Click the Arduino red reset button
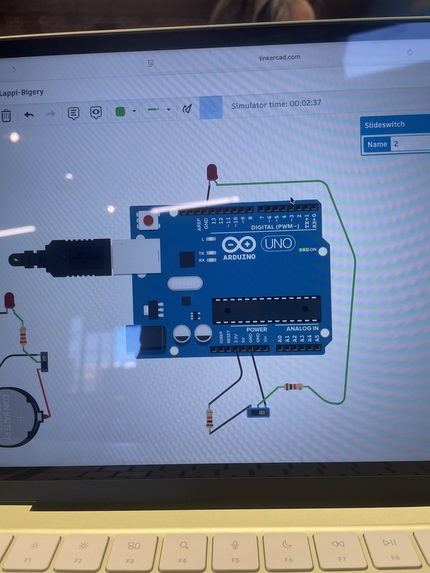Screen dimensions: 430x573 [148, 220]
